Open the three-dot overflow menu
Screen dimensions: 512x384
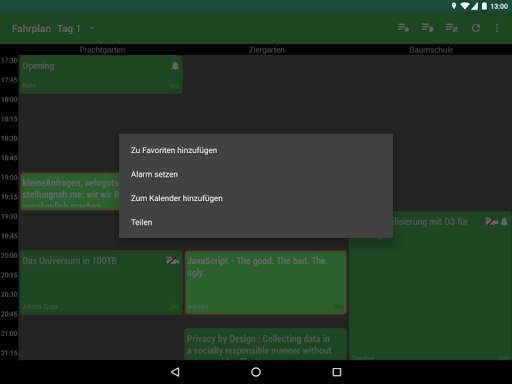(x=497, y=28)
